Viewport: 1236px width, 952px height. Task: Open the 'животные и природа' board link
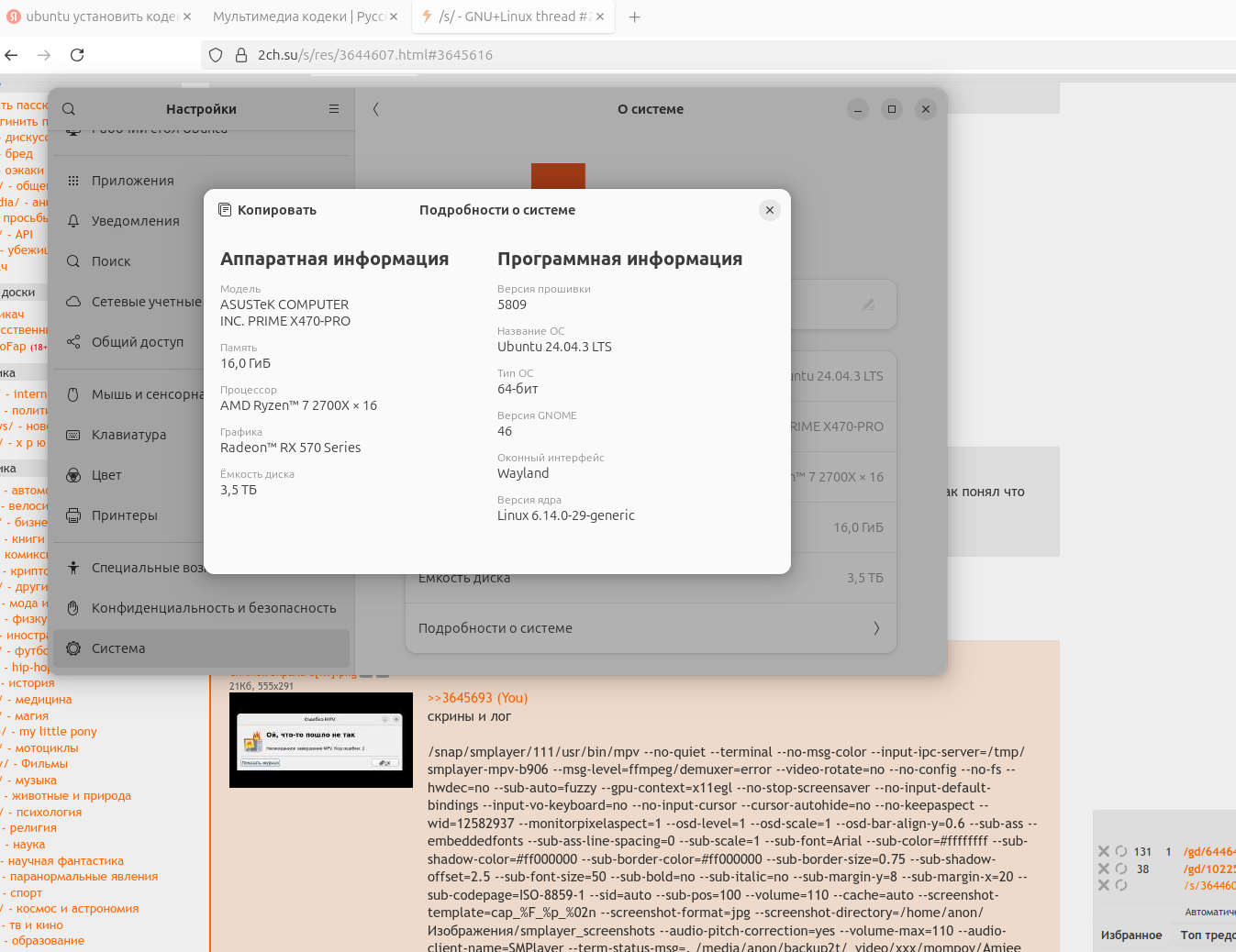71,796
